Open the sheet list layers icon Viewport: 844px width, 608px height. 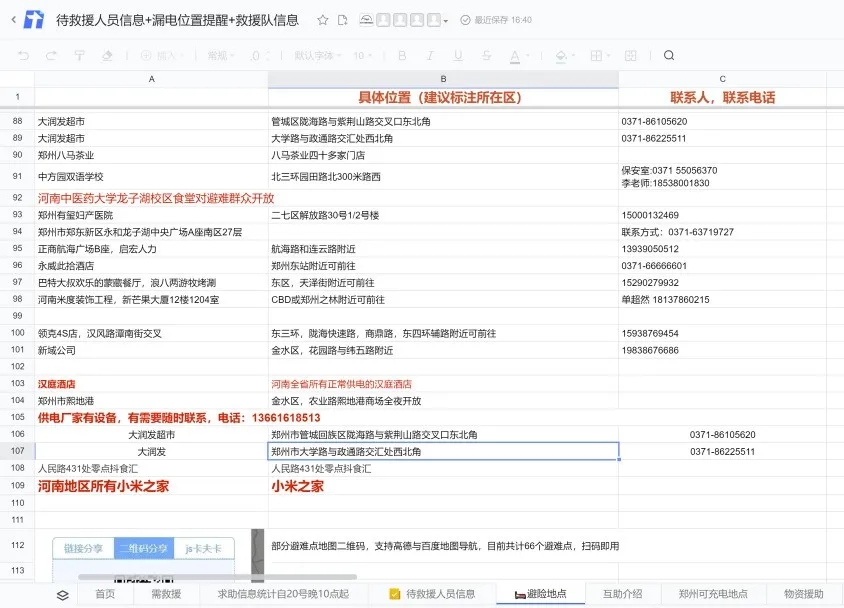point(62,595)
